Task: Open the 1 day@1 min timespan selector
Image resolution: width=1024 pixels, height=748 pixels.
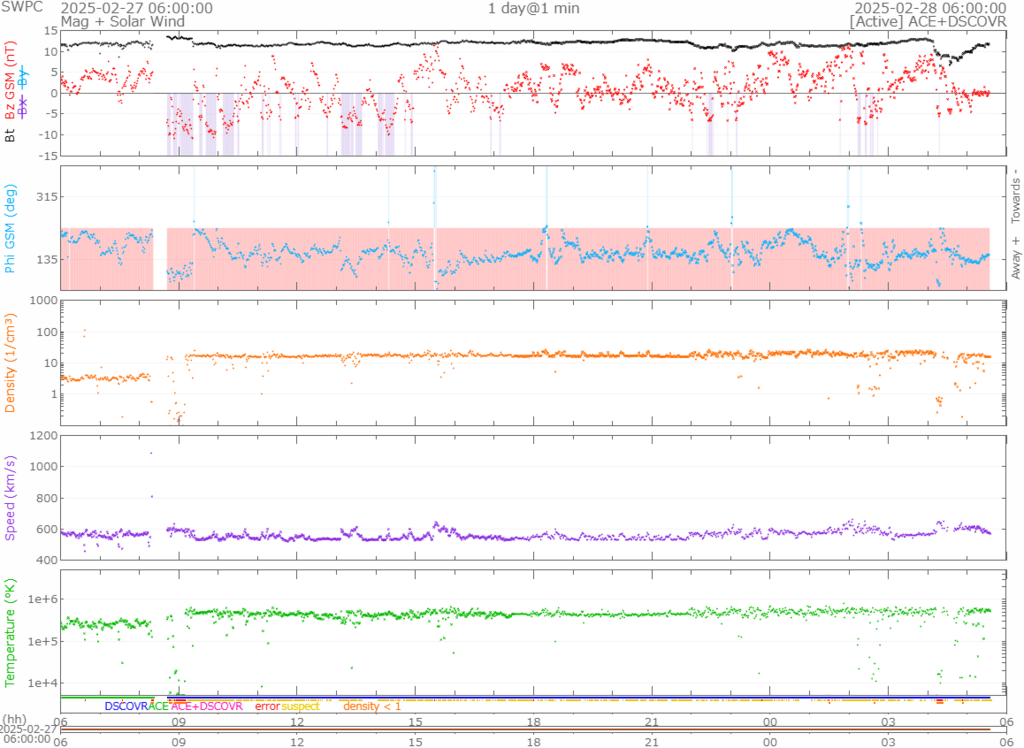Action: [x=531, y=8]
